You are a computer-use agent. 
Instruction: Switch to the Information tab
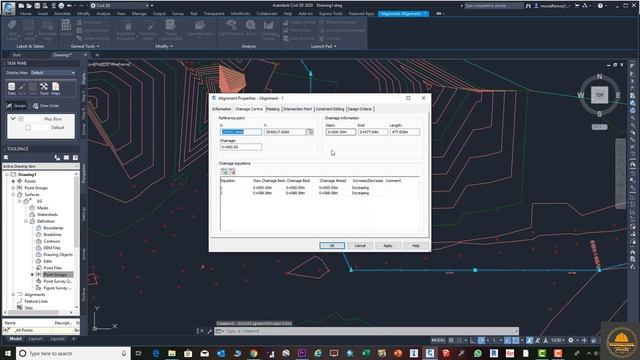click(x=222, y=109)
